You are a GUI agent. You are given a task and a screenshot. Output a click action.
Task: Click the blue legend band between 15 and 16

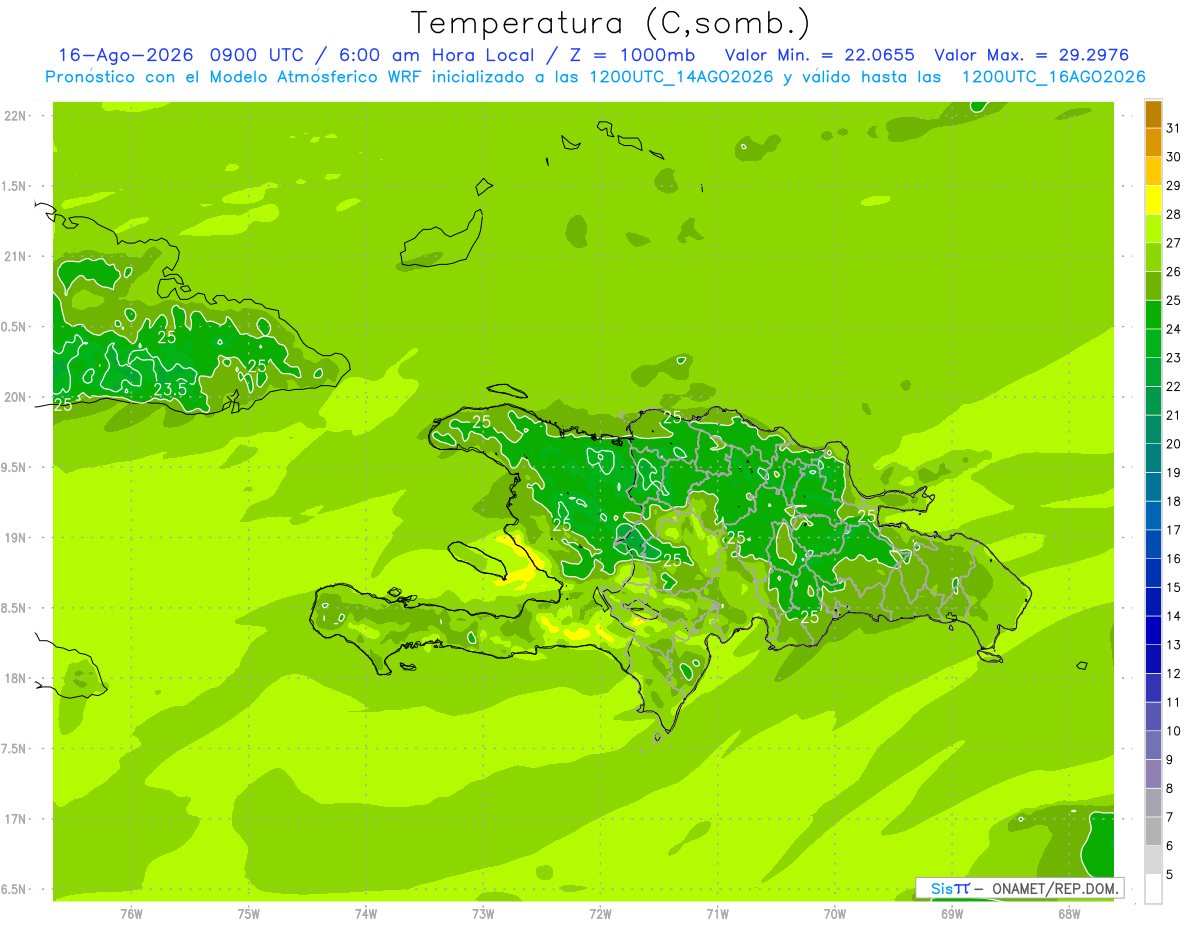[x=1153, y=574]
